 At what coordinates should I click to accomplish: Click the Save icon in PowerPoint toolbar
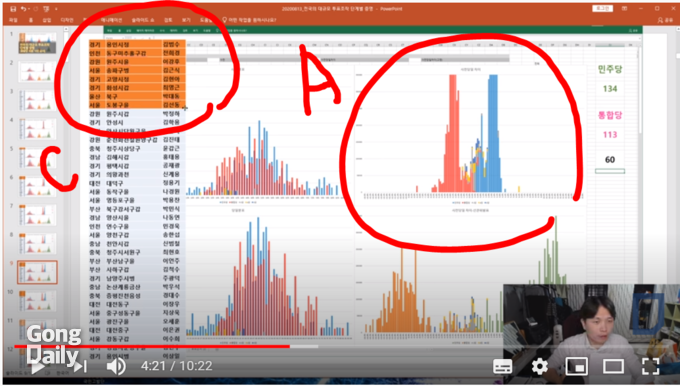point(13,9)
